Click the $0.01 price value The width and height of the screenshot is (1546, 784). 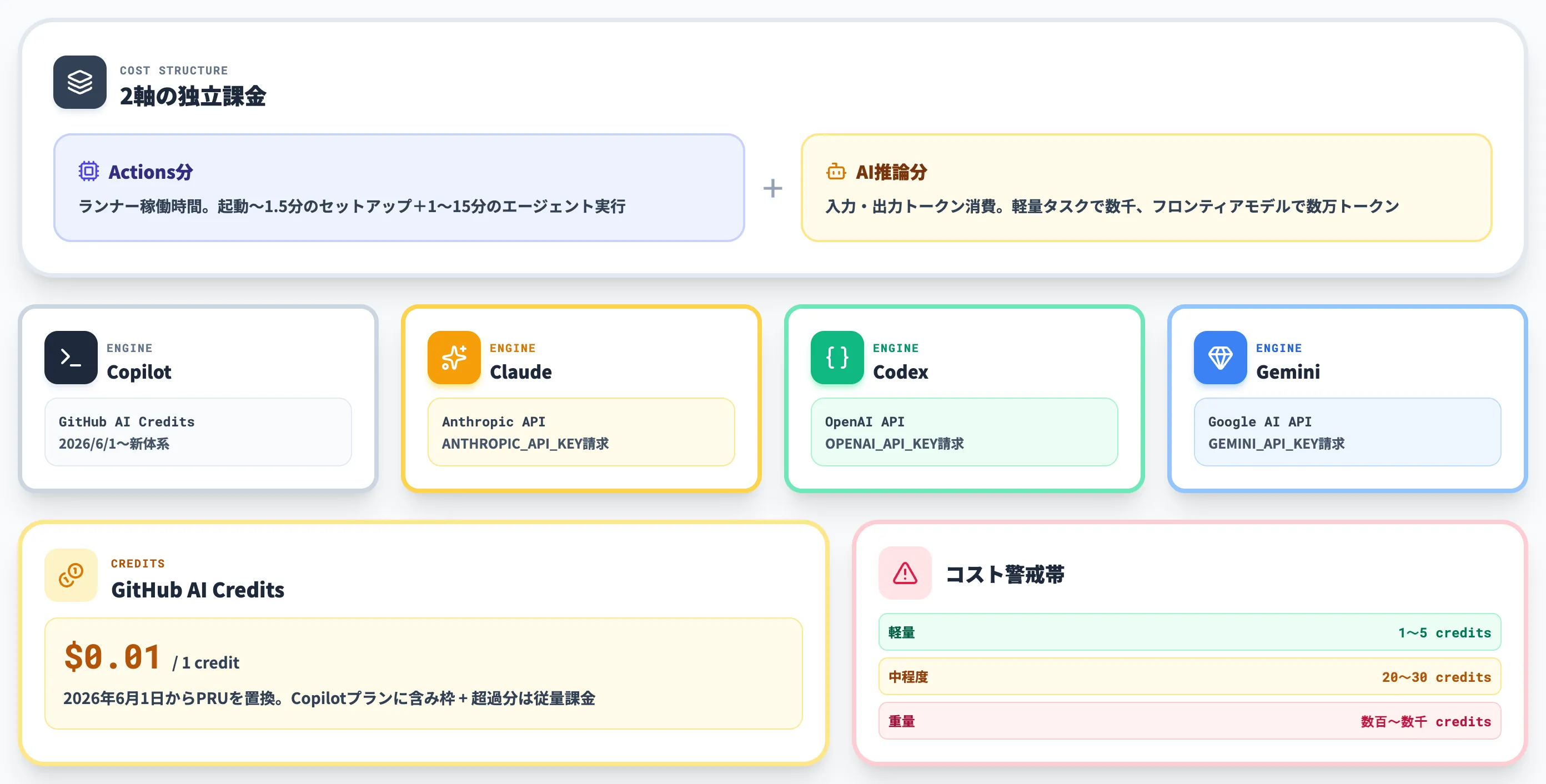[x=112, y=656]
